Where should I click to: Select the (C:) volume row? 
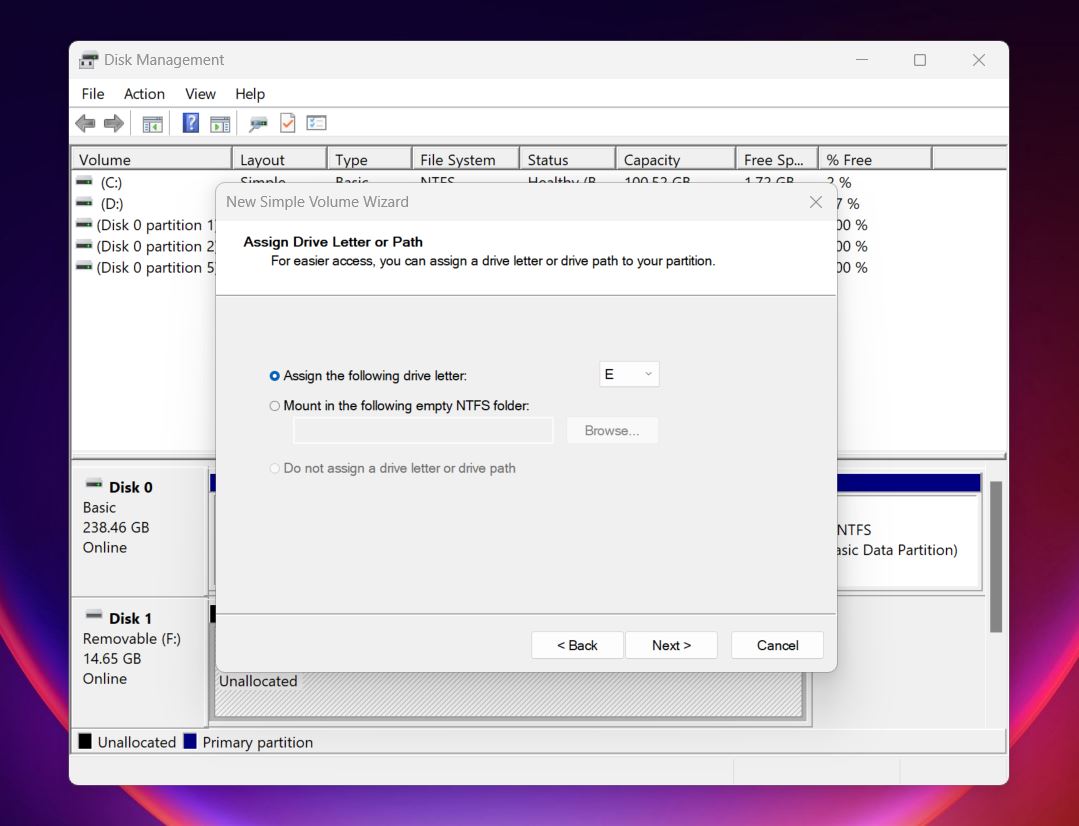click(111, 182)
